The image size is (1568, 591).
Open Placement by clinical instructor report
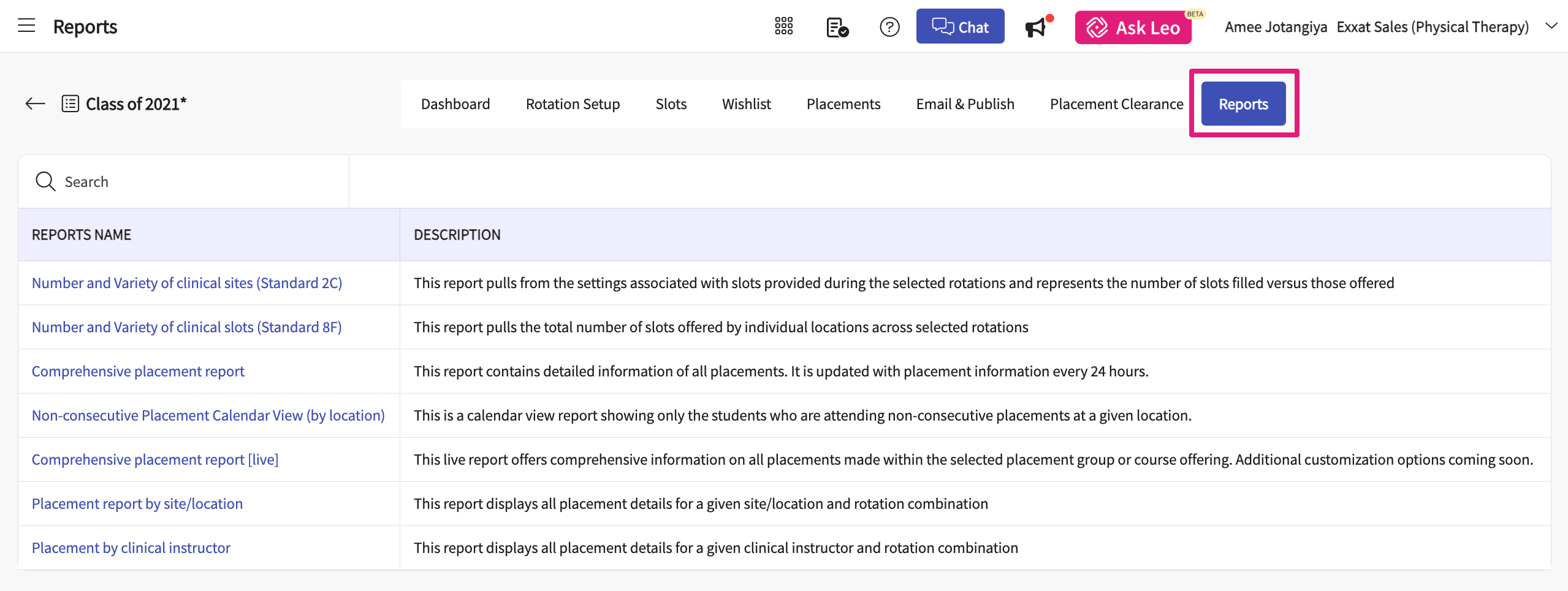coord(131,547)
